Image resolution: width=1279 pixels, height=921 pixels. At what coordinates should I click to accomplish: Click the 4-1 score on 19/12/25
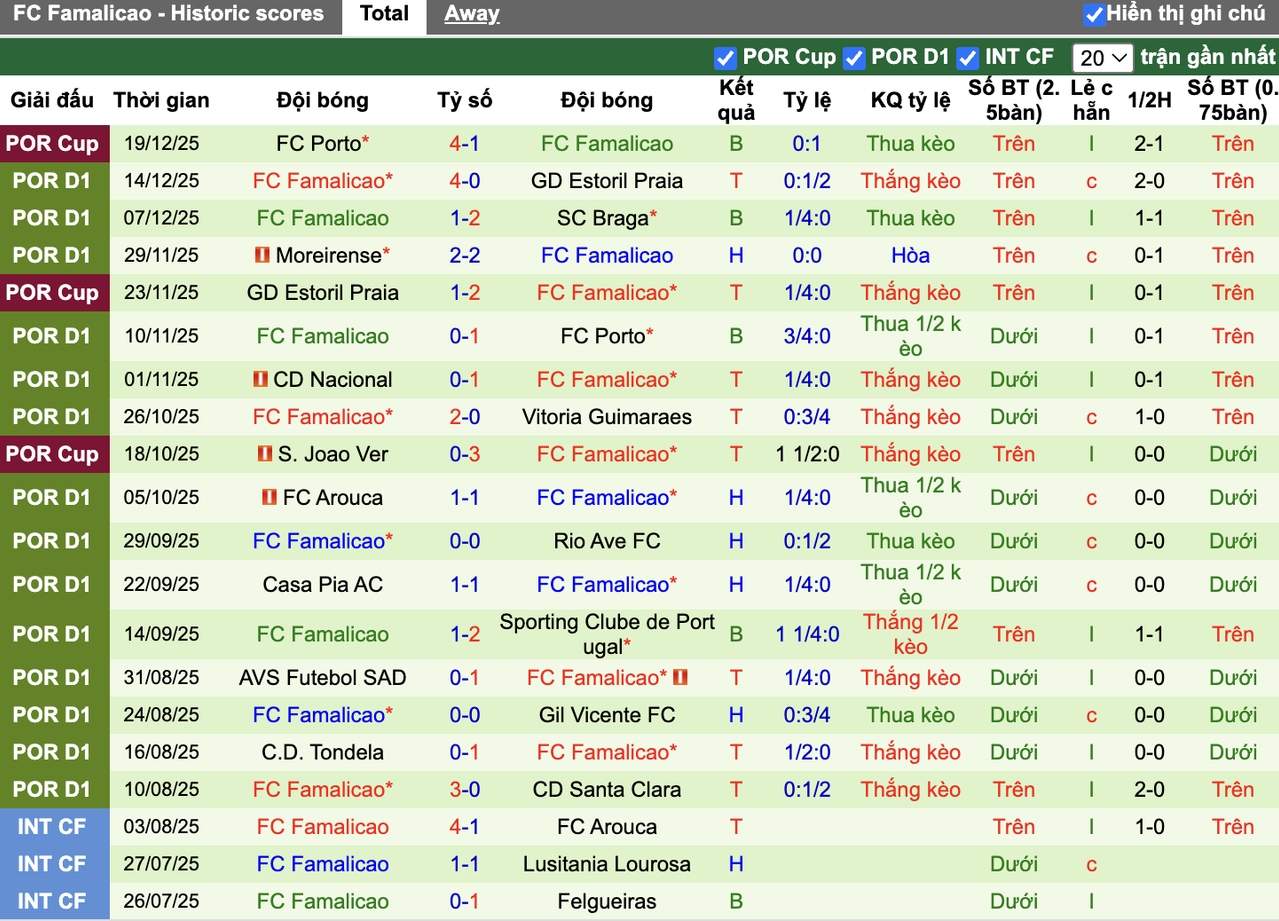(x=465, y=144)
